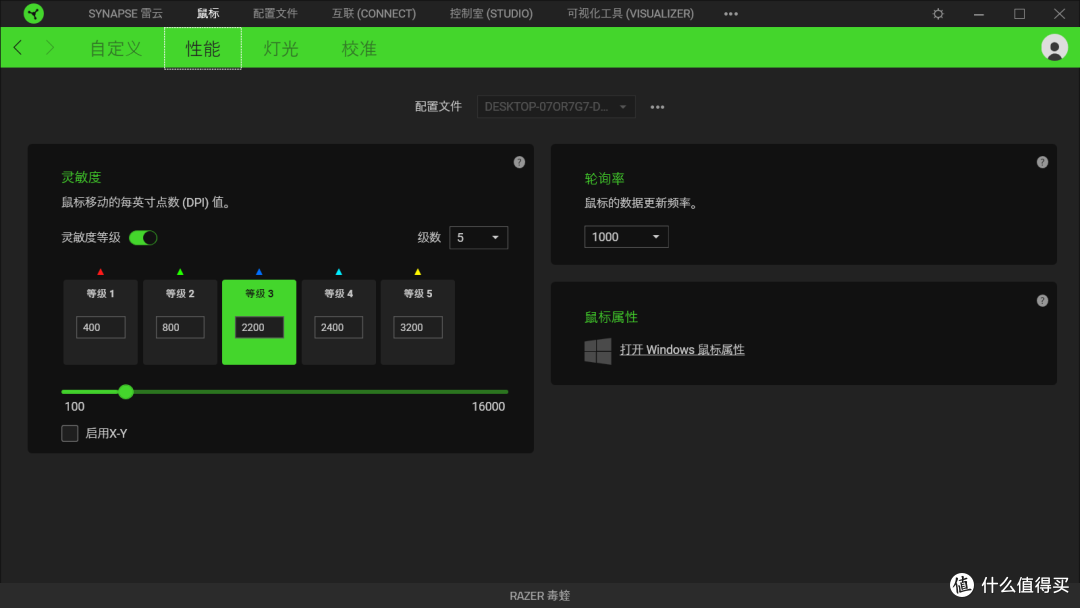The height and width of the screenshot is (608, 1080).
Task: Click the 2400 DPI input field
Action: pyautogui.click(x=338, y=327)
